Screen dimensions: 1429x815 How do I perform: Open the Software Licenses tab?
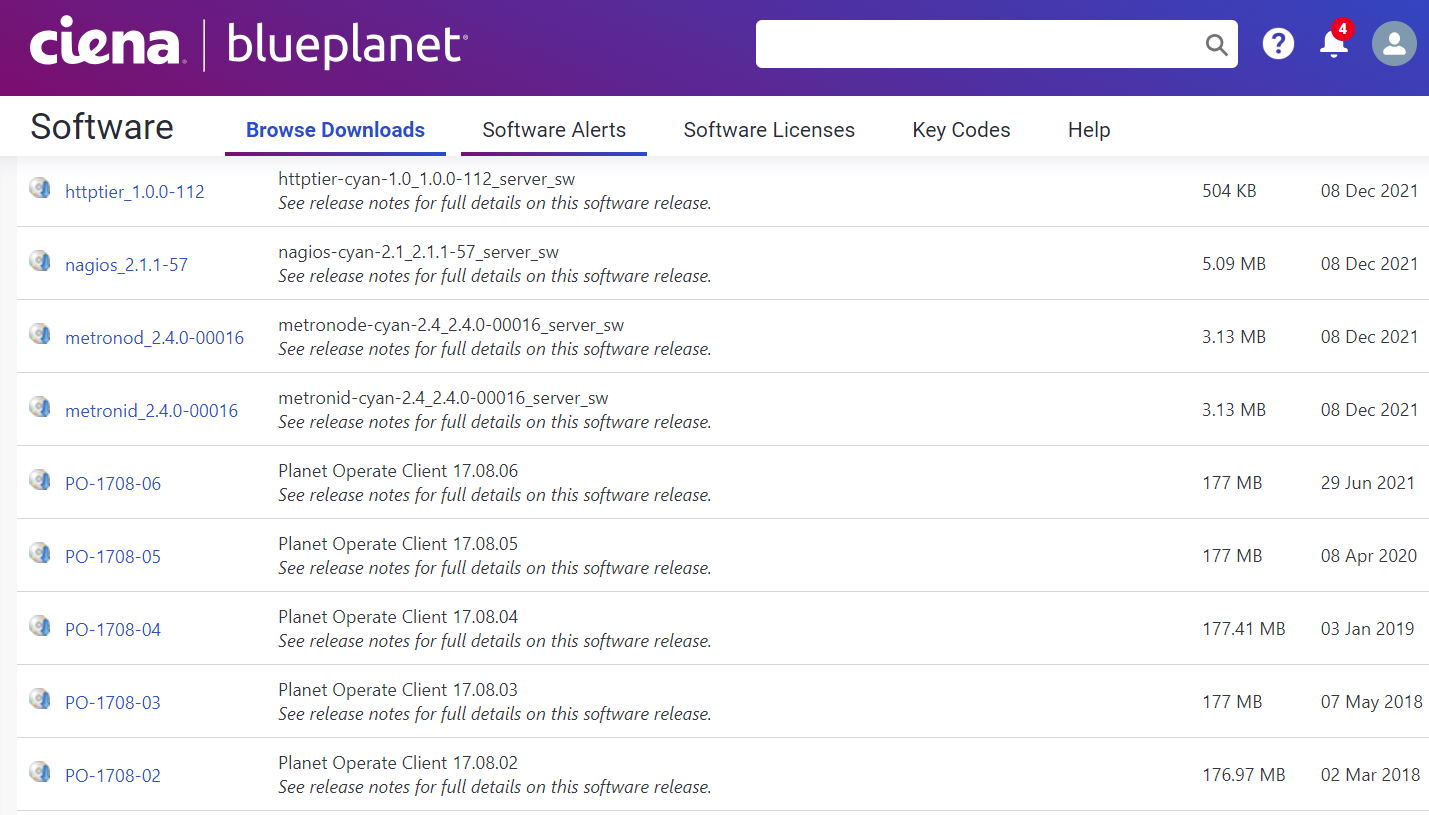[769, 130]
